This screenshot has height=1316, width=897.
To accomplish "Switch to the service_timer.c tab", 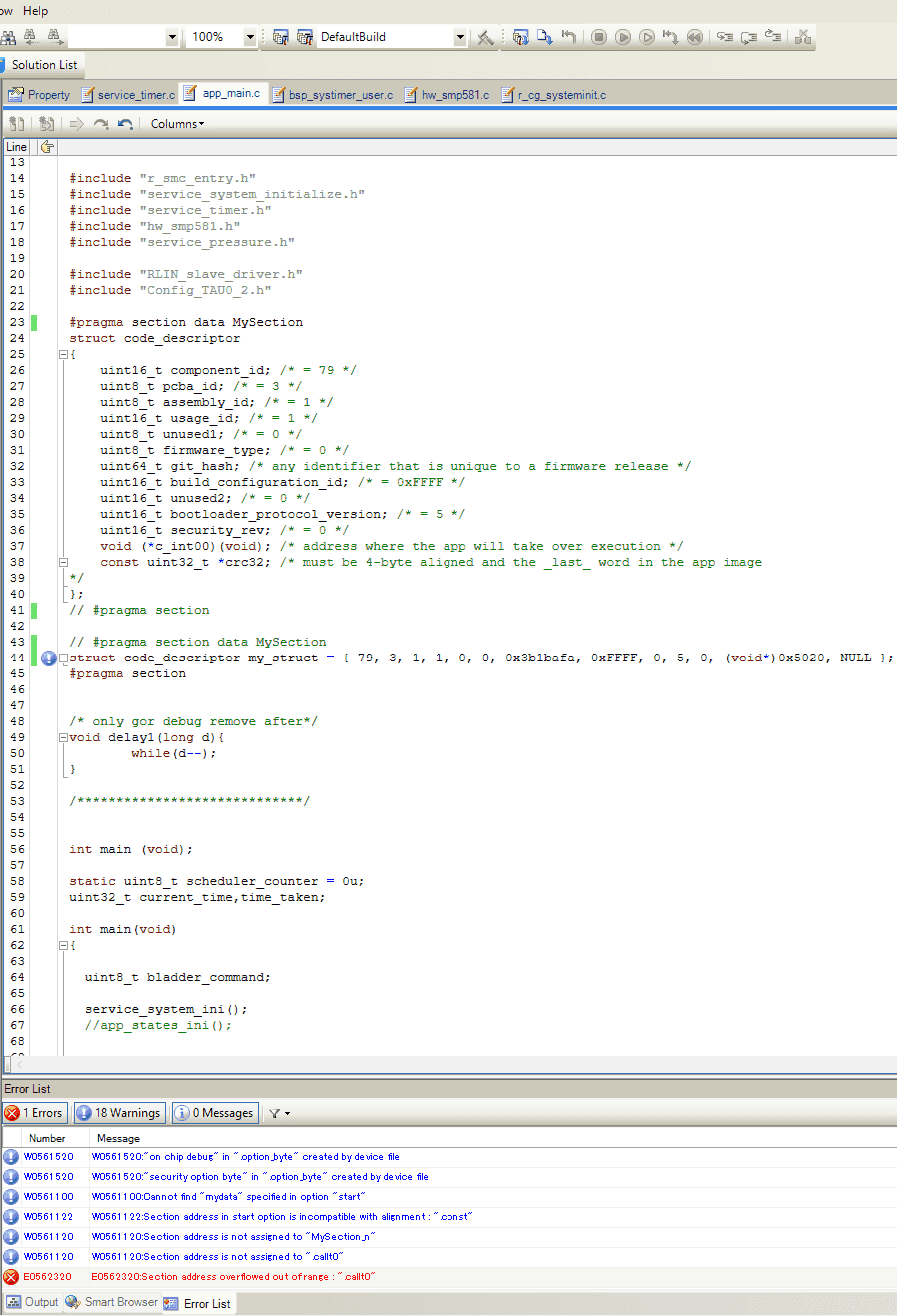I will [128, 95].
